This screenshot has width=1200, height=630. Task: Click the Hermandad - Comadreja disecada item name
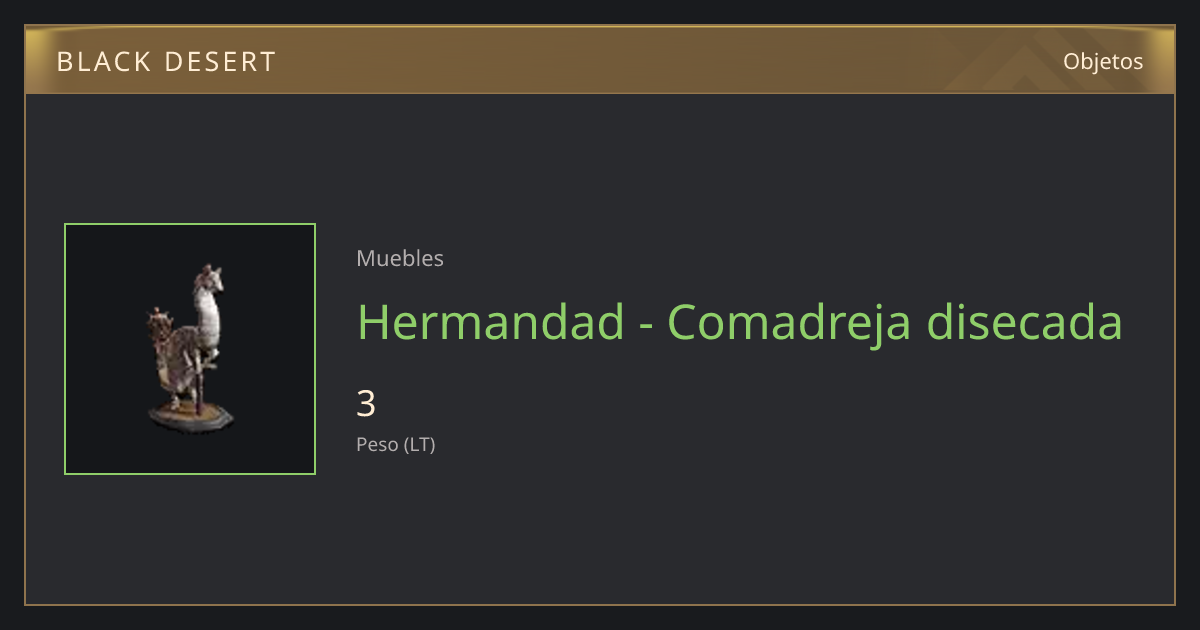coord(740,322)
